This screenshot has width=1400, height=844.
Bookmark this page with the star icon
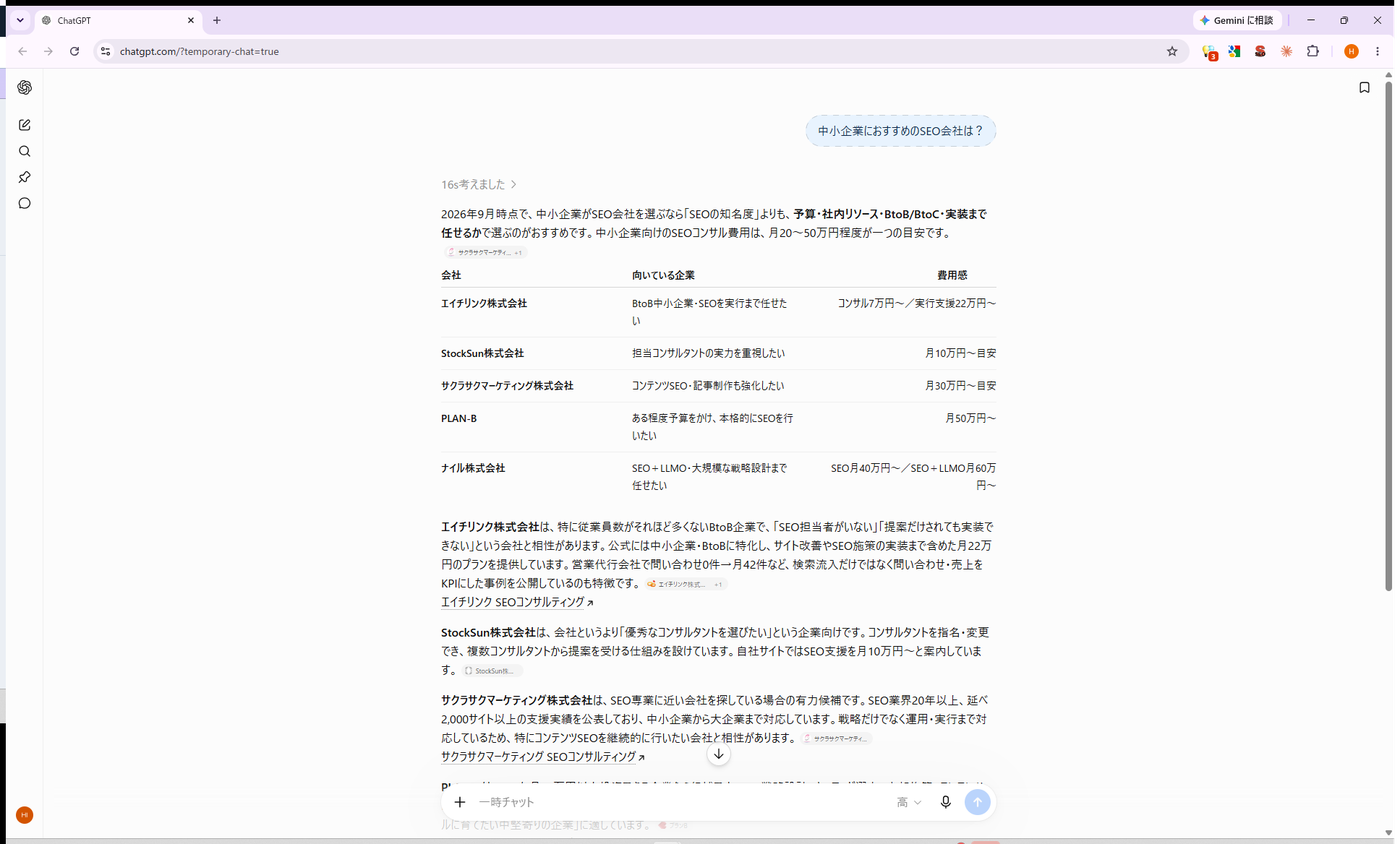[x=1172, y=51]
